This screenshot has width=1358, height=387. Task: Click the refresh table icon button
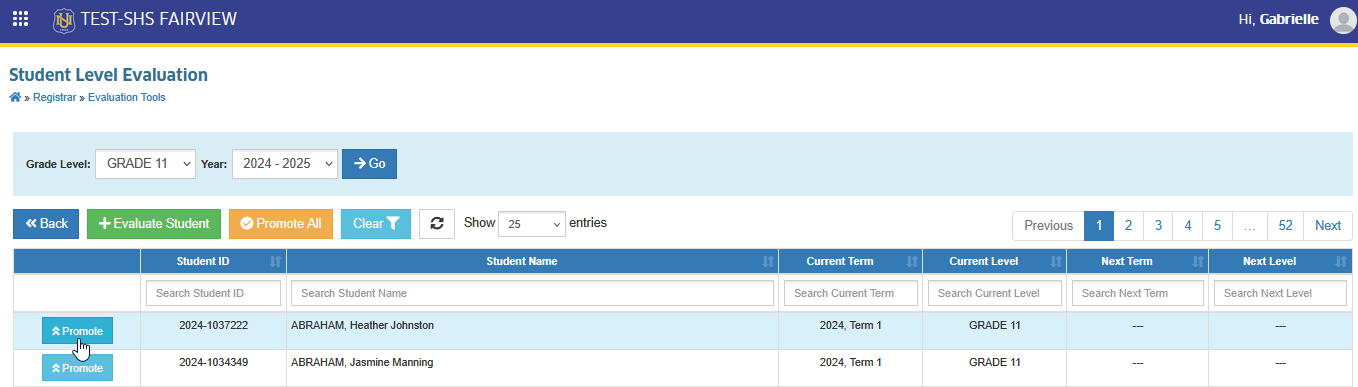tap(437, 224)
